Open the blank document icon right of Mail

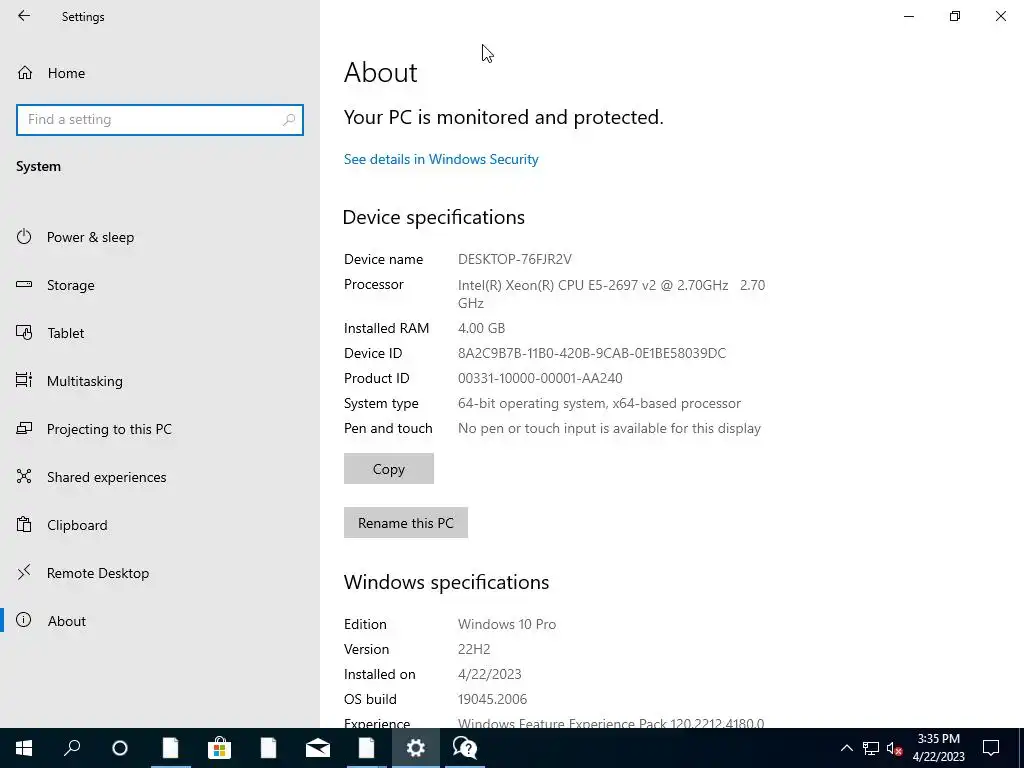tap(366, 748)
